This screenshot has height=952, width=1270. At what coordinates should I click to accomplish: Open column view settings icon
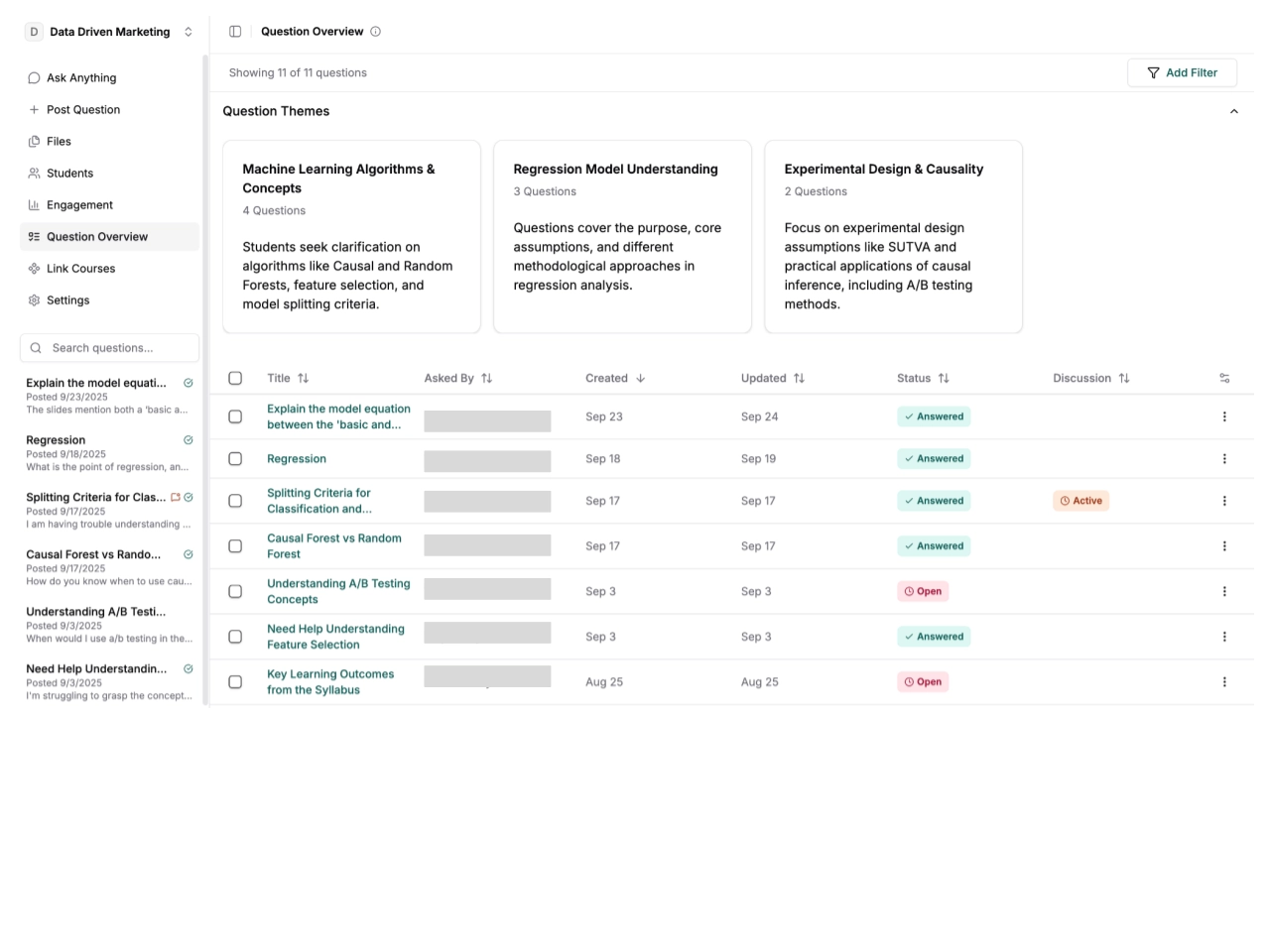(1224, 378)
